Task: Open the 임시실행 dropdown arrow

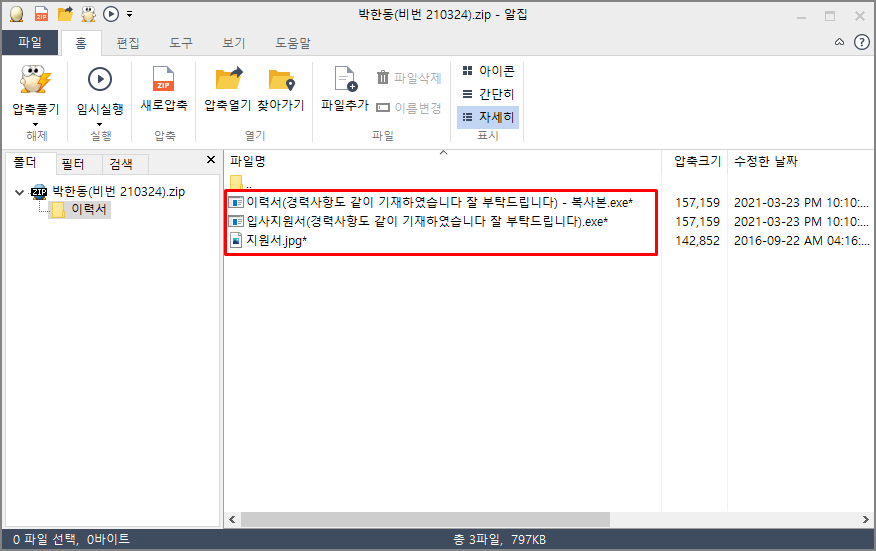Action: tap(100, 124)
